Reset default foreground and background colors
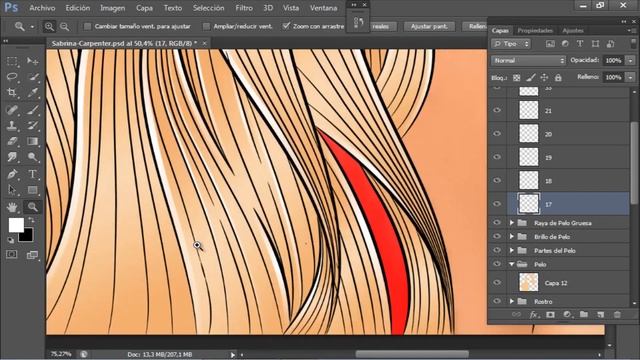Screen dimensions: 640x360 pyautogui.click(x=11, y=240)
